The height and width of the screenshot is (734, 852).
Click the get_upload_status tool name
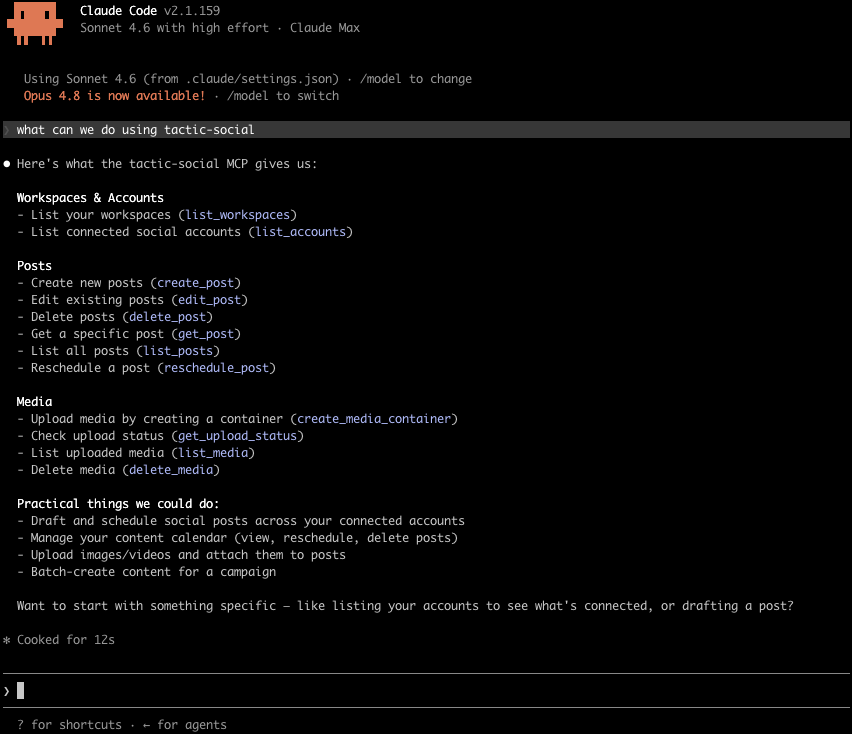point(237,436)
